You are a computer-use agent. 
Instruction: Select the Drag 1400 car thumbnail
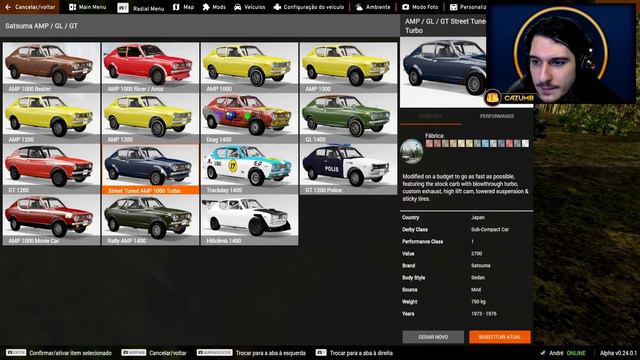249,118
